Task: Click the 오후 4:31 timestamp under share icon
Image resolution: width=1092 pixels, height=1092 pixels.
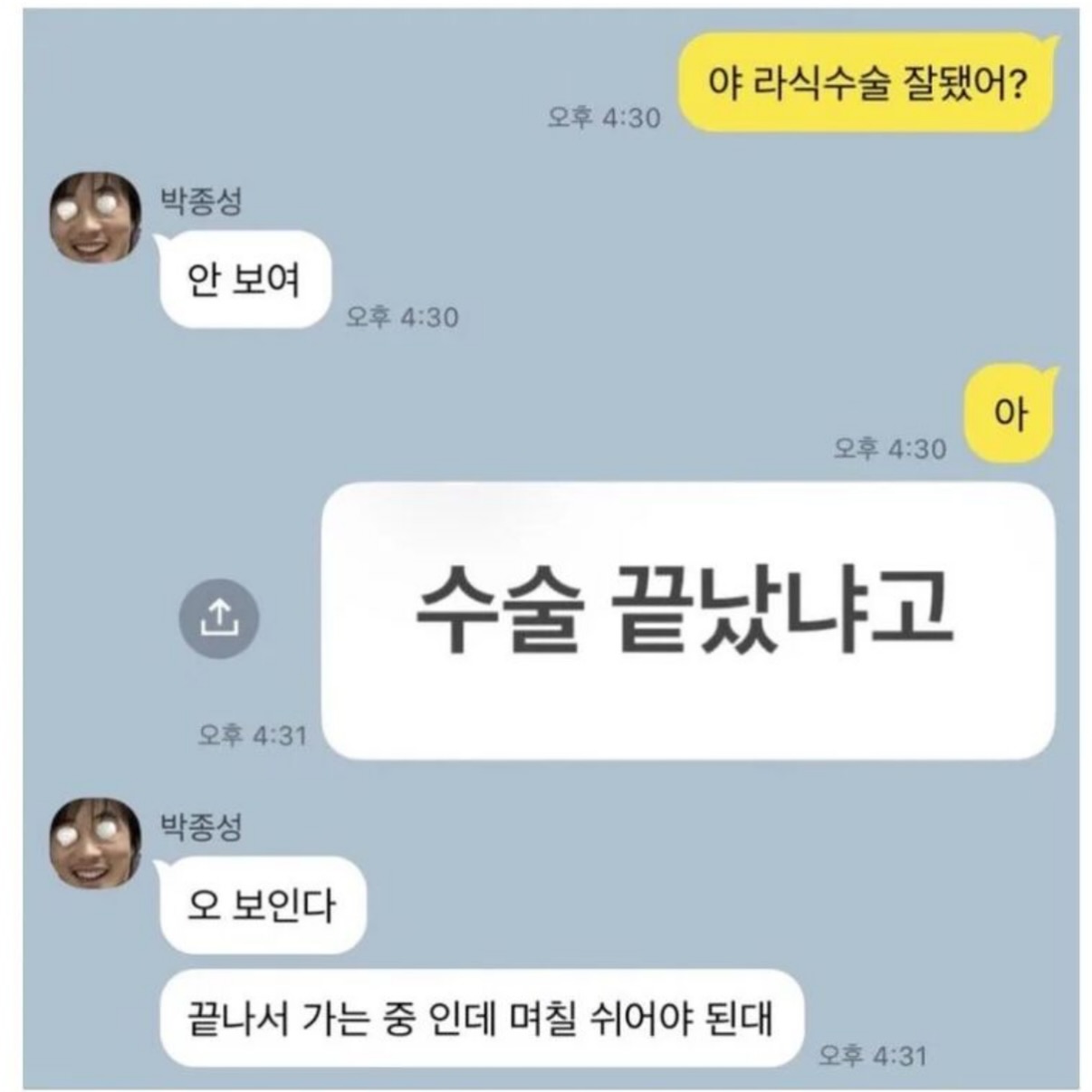Action: pyautogui.click(x=253, y=734)
